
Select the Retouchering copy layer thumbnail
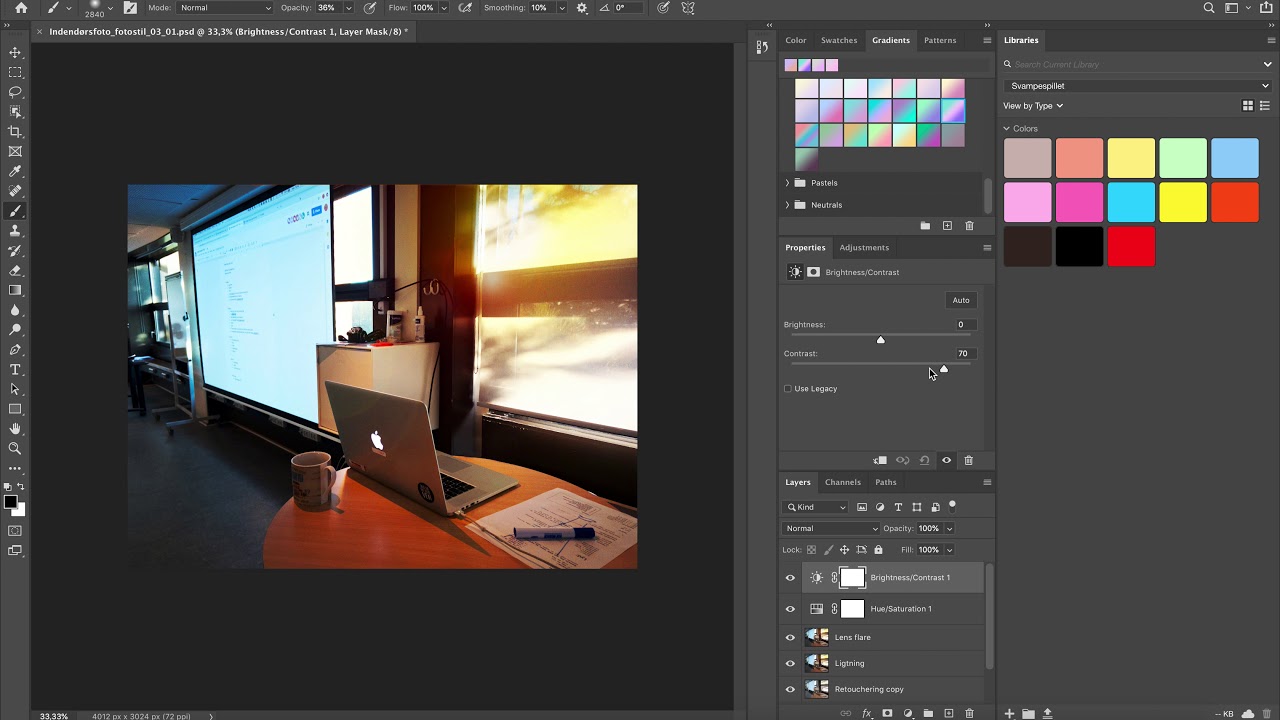tap(817, 689)
